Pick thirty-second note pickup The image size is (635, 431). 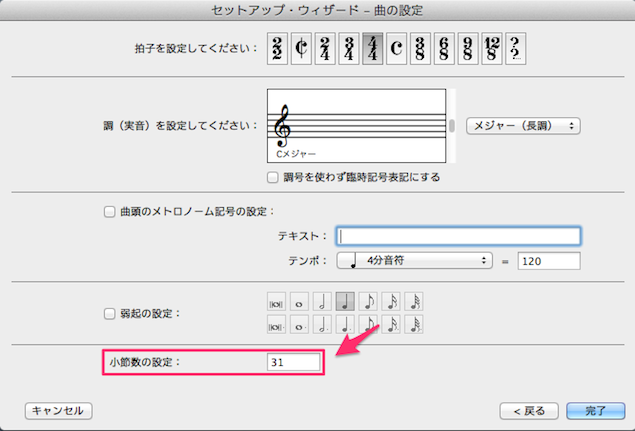pos(414,302)
